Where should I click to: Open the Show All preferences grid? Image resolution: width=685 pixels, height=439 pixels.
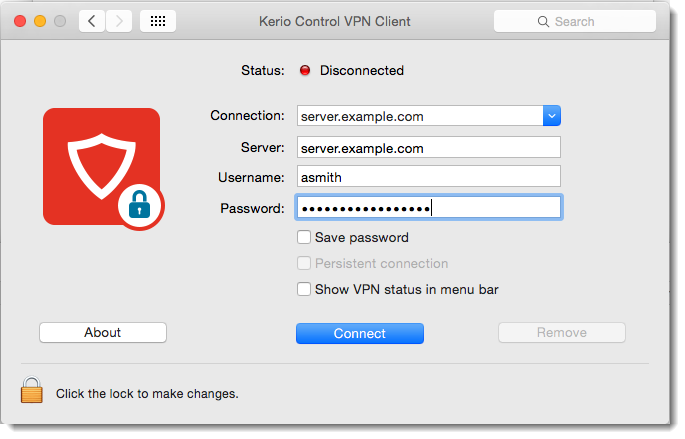[158, 21]
